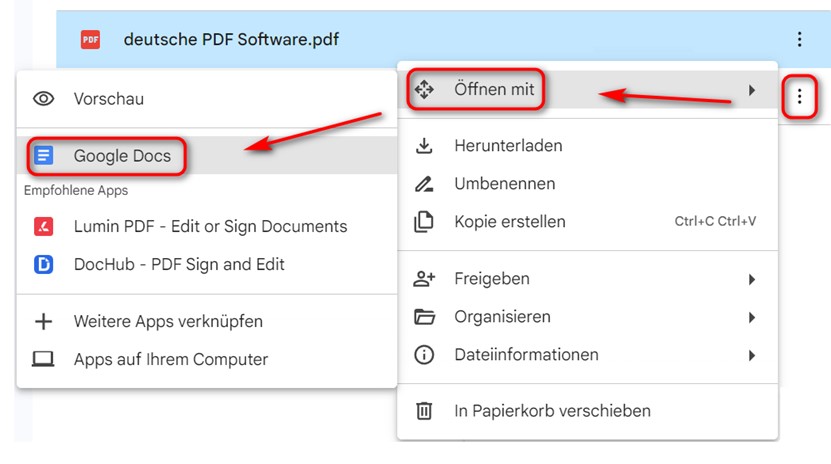Expand Dateiinformationen submenu arrow
Screen dimensions: 831x464
pos(752,355)
